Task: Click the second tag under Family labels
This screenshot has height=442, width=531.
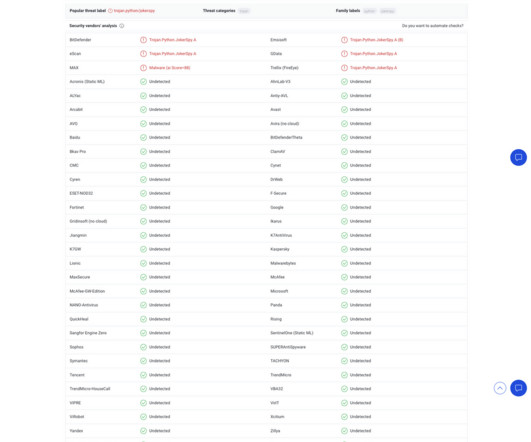Action: point(387,11)
